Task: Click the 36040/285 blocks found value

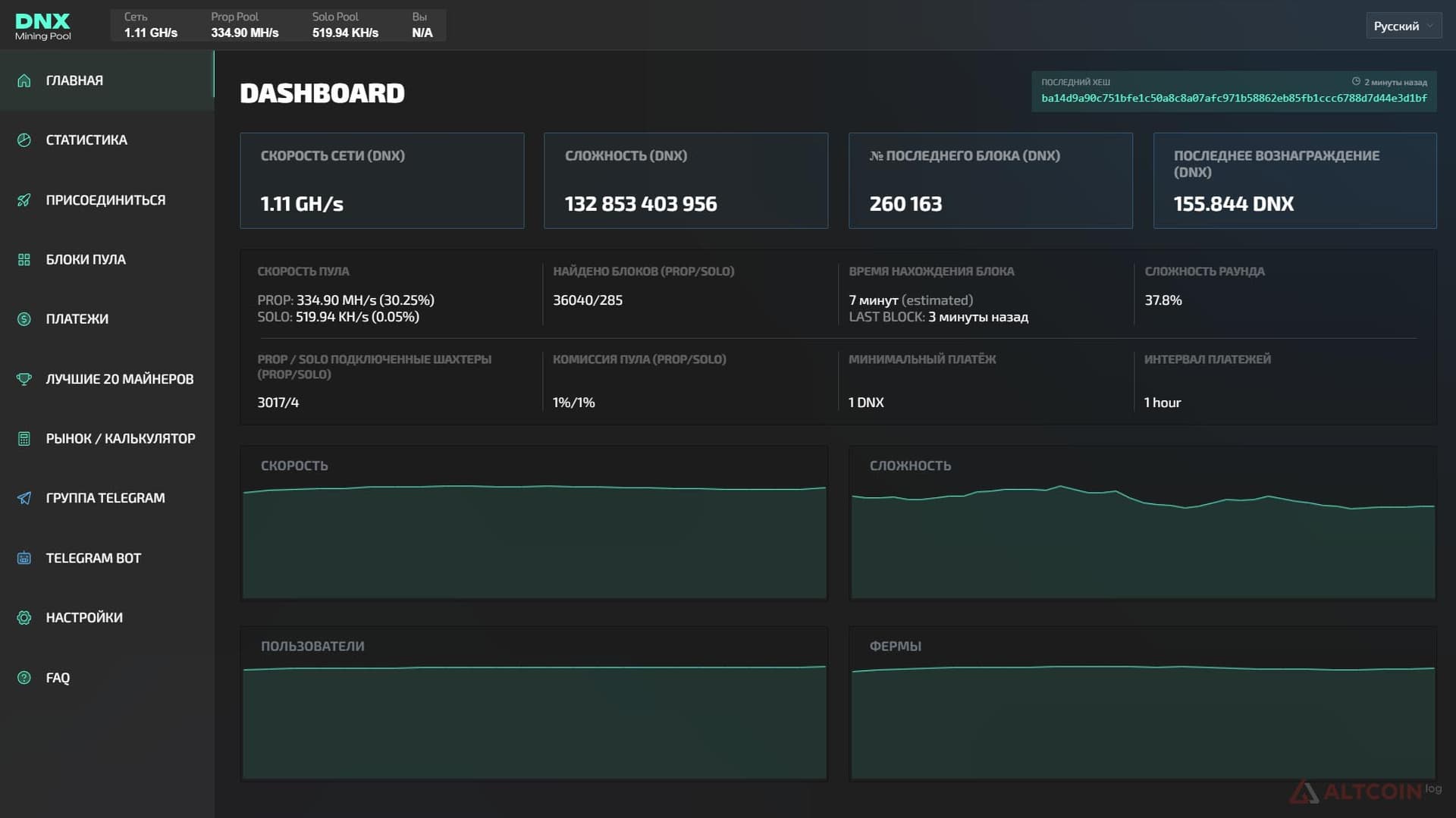Action: tap(588, 300)
